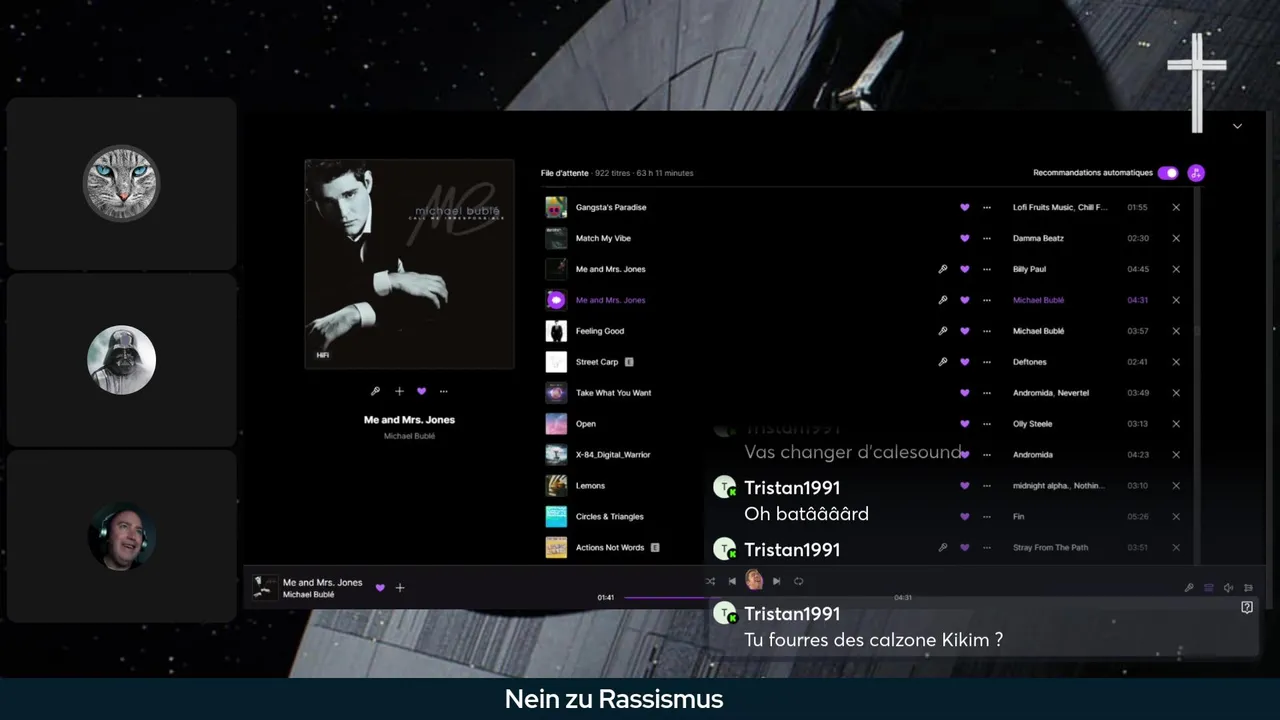Open artist Damma Beatz
The height and width of the screenshot is (720, 1280).
click(1038, 238)
